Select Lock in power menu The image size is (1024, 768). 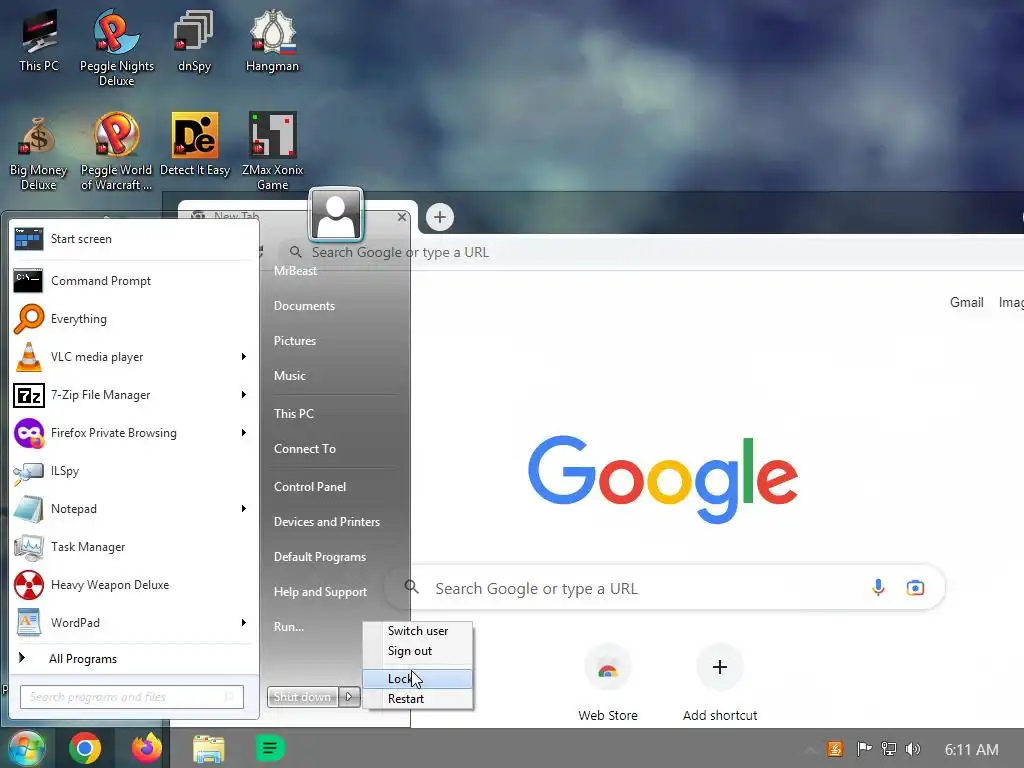click(x=418, y=679)
